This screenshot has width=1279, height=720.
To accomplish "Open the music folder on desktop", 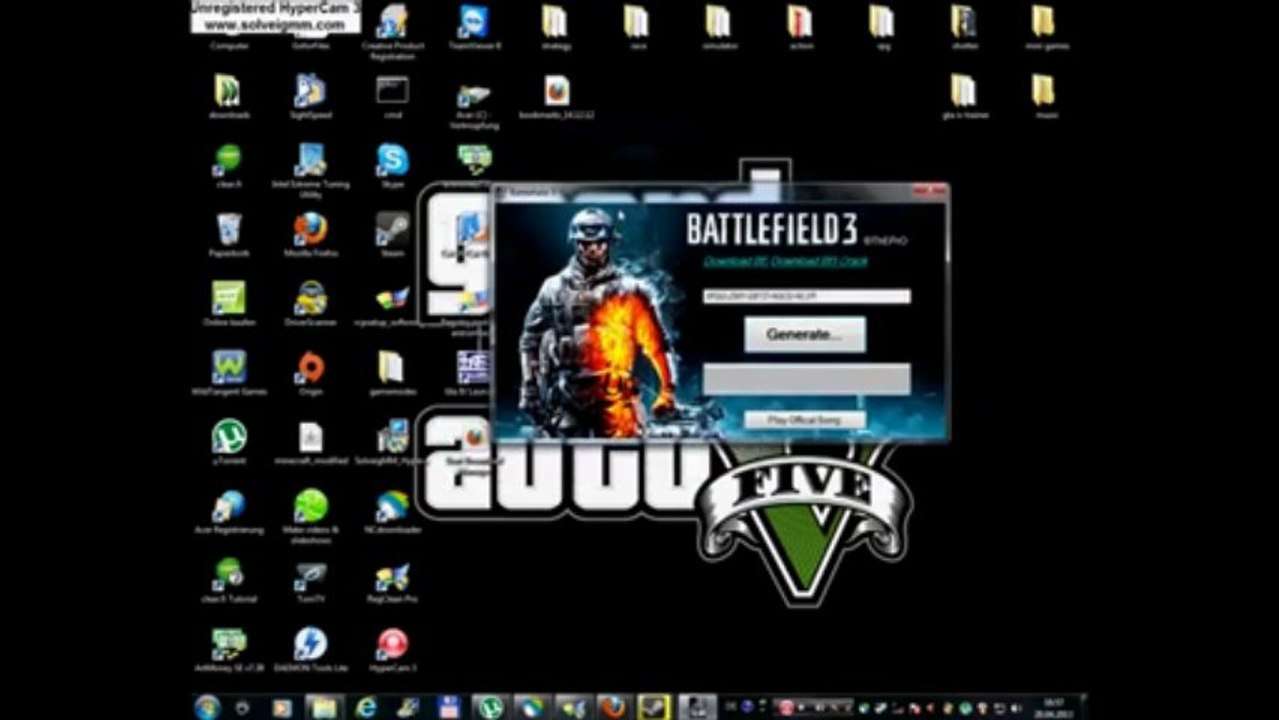I will [1045, 96].
